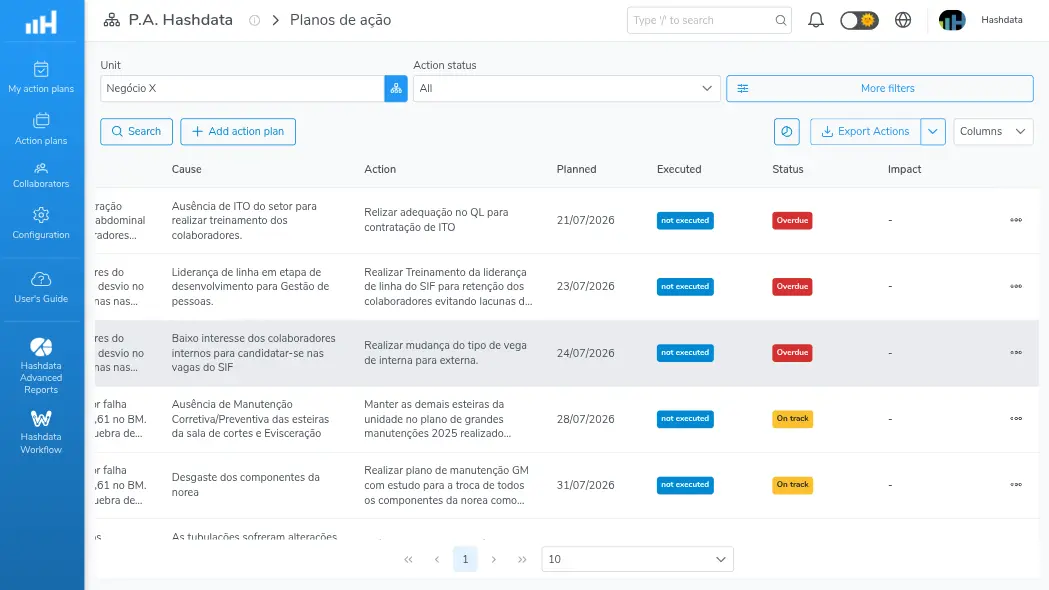Click the info icon next to P.A. Hashdata
Viewport: 1049px width, 590px height.
coord(254,20)
